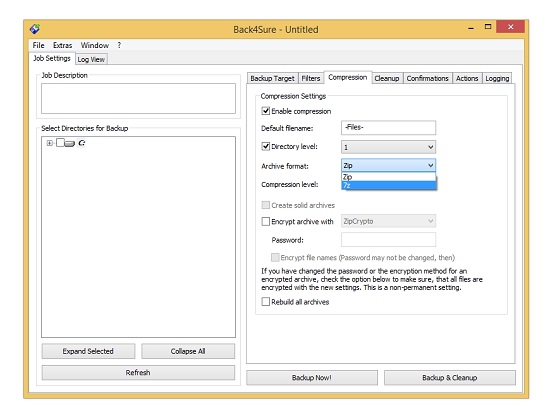Enable Encrypt archive with checkbox
The height and width of the screenshot is (415, 550).
tap(266, 221)
